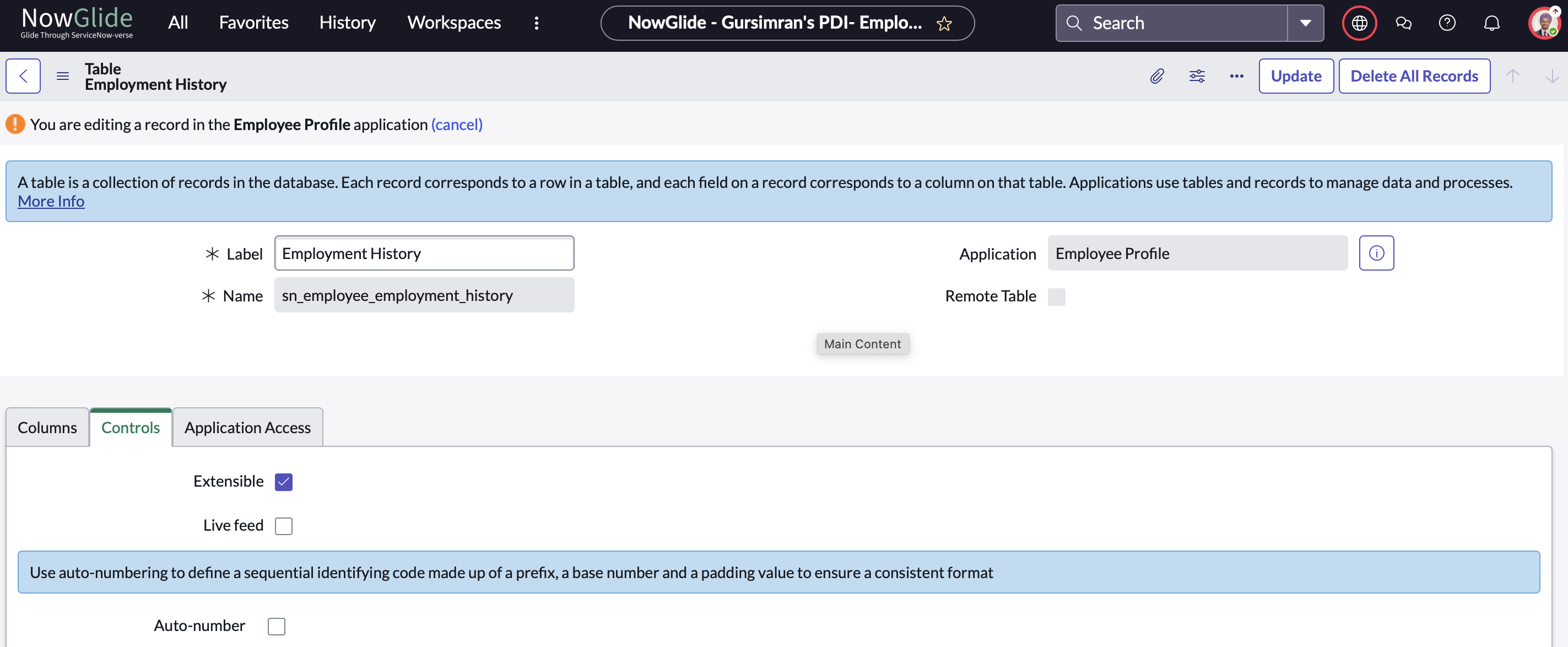Personalize form with the sliders icon
1568x647 pixels.
pos(1197,76)
